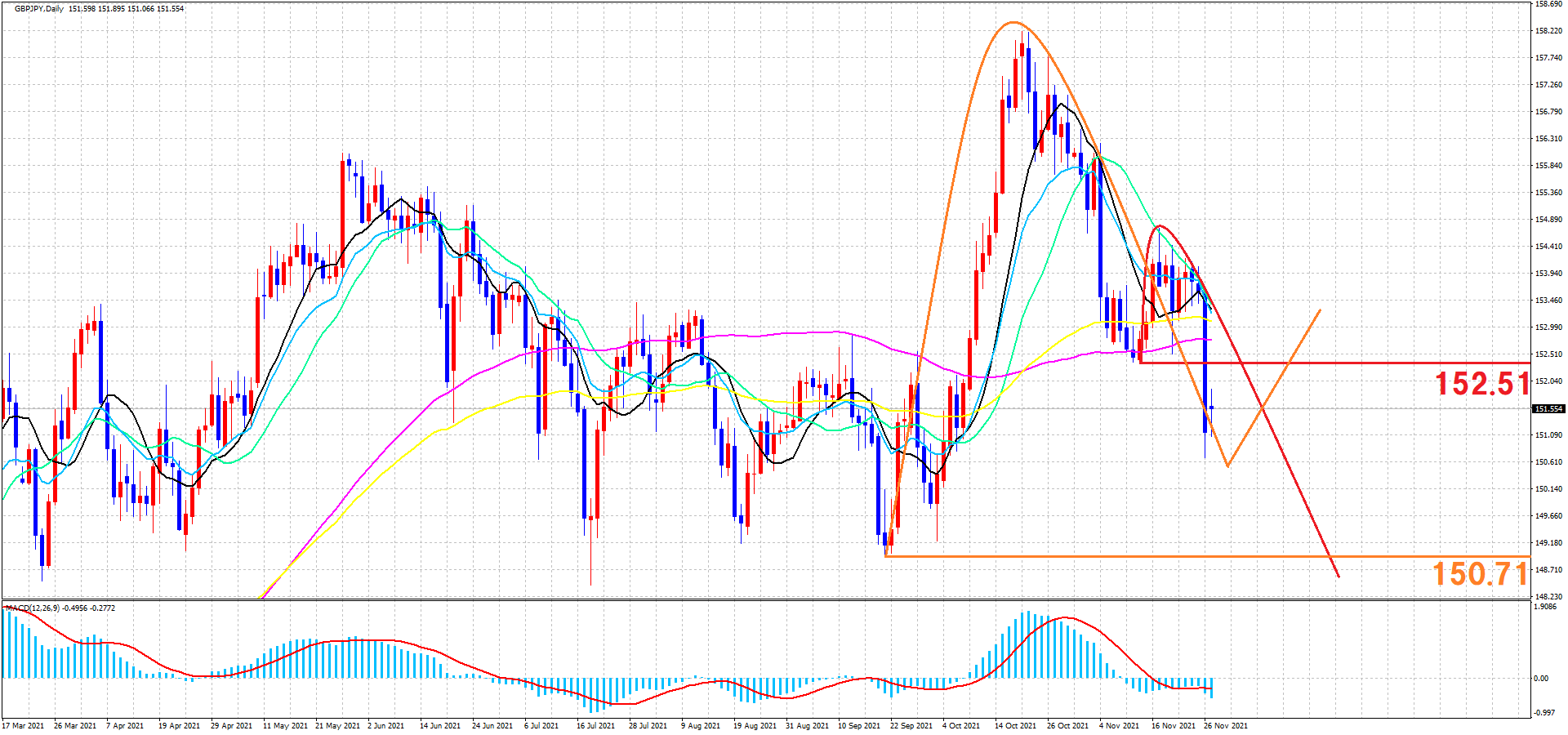Screen dimensions: 1568x735
Task: Click the orange projected zigzag's lowest point
Action: [1227, 466]
